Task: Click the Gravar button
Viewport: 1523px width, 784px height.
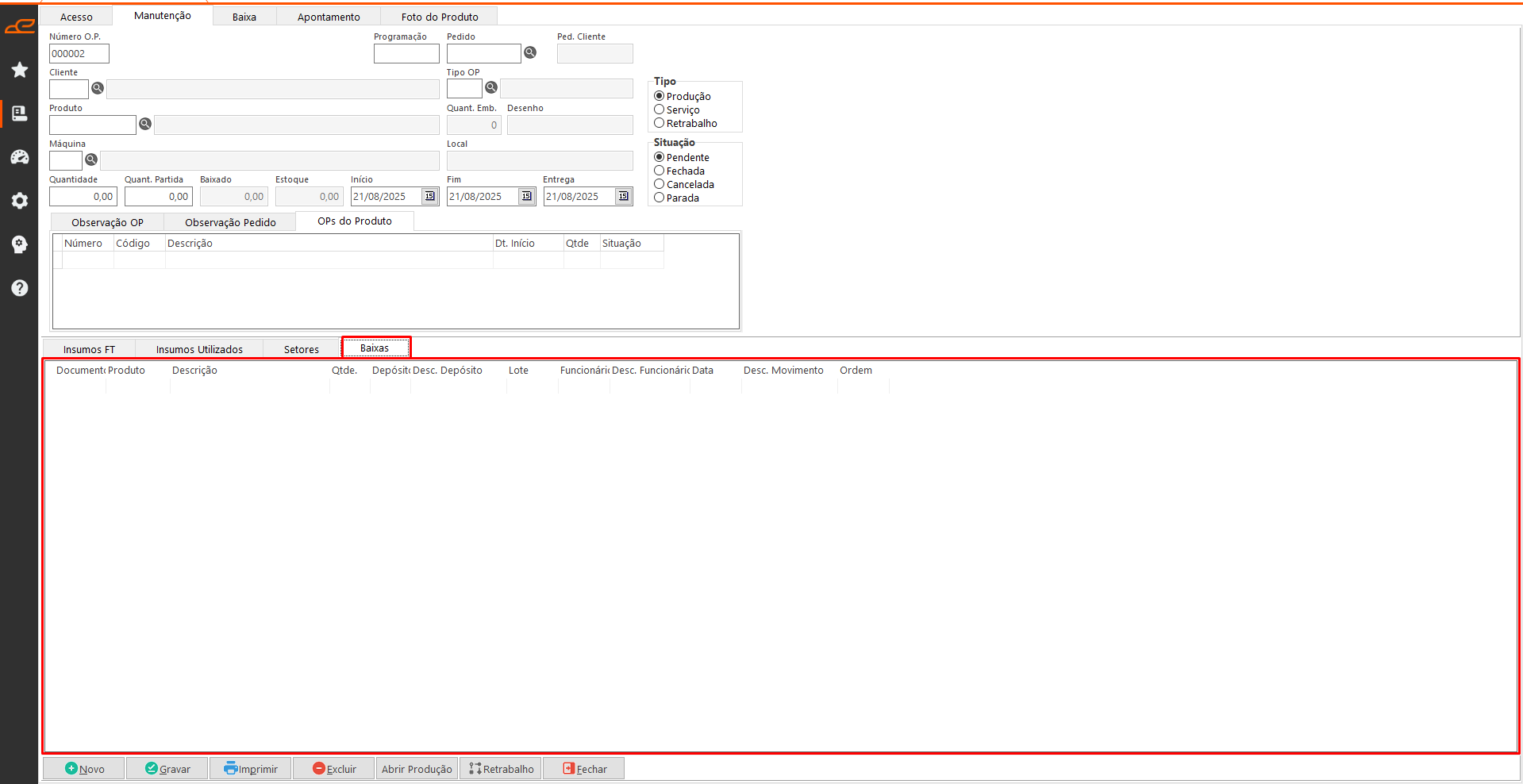Action: [167, 769]
